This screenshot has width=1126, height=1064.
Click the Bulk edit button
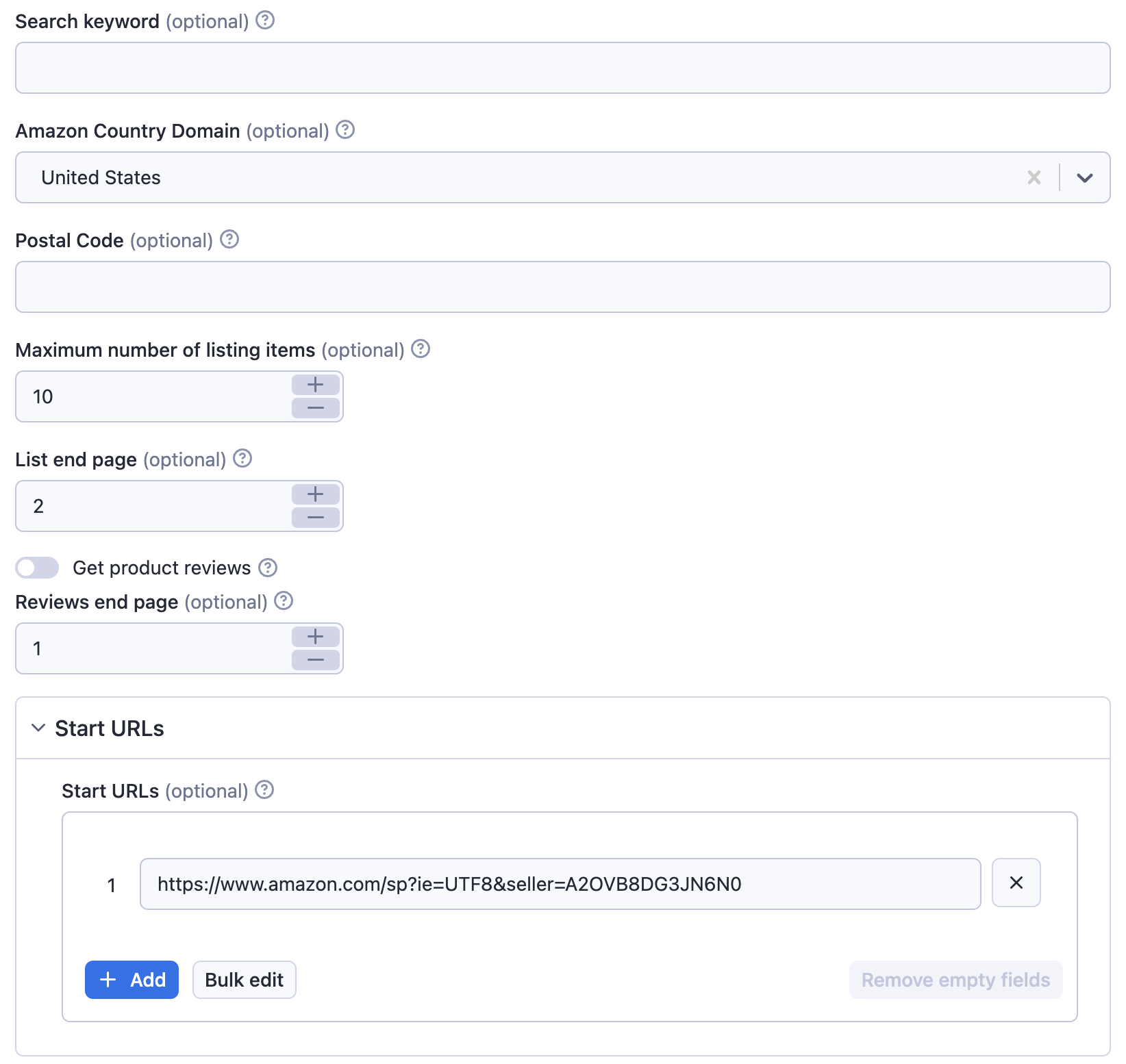[244, 980]
